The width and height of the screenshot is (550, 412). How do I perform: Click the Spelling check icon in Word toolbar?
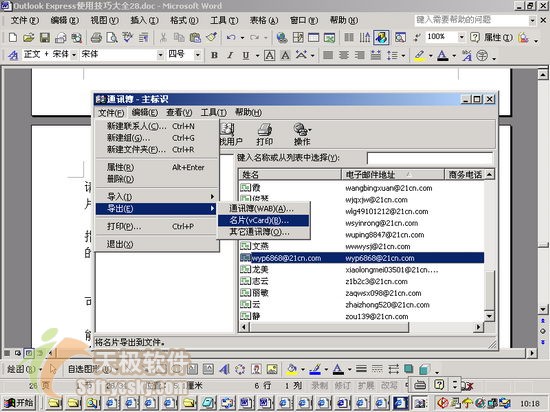point(128,37)
